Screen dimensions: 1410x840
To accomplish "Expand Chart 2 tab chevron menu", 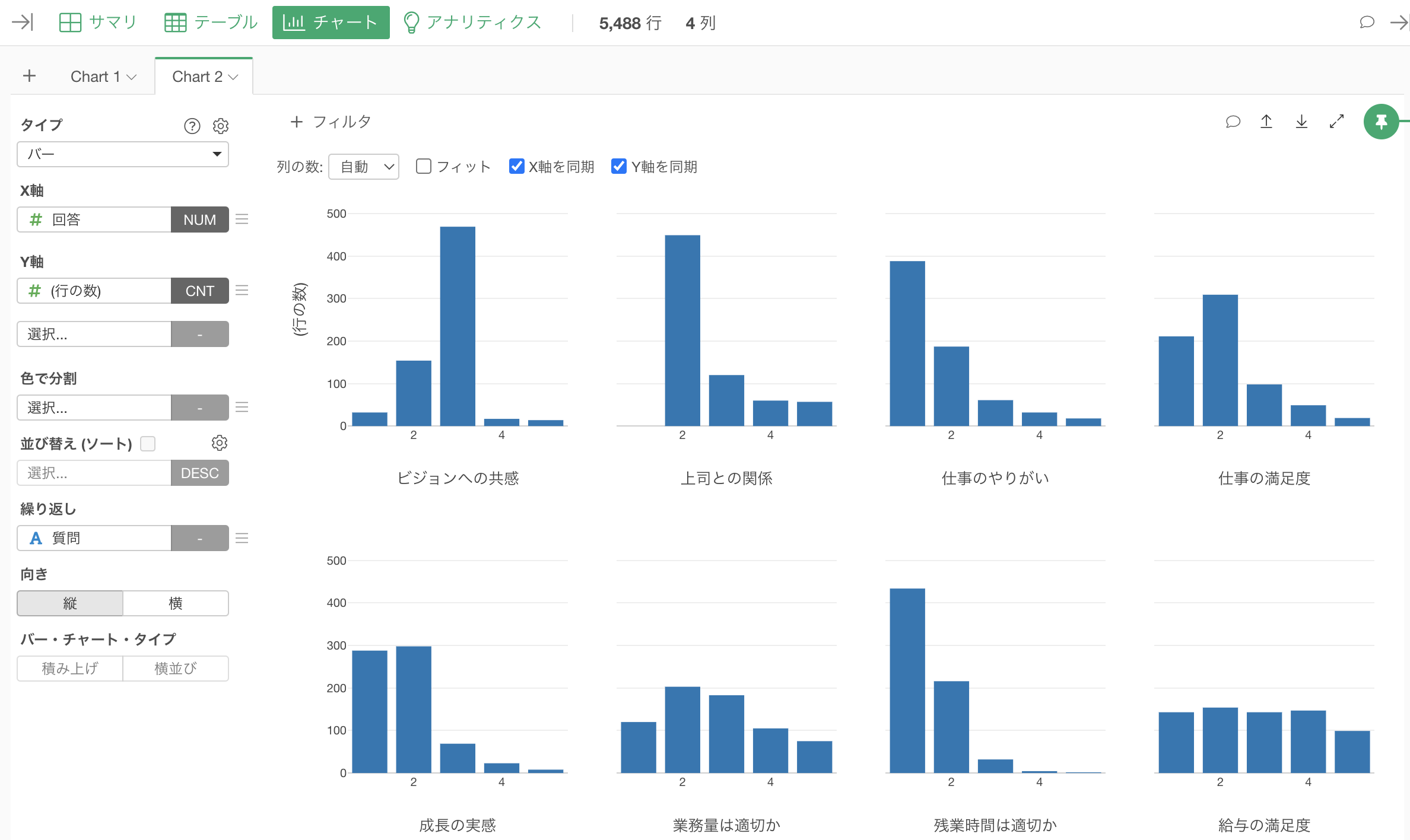I will click(x=233, y=77).
